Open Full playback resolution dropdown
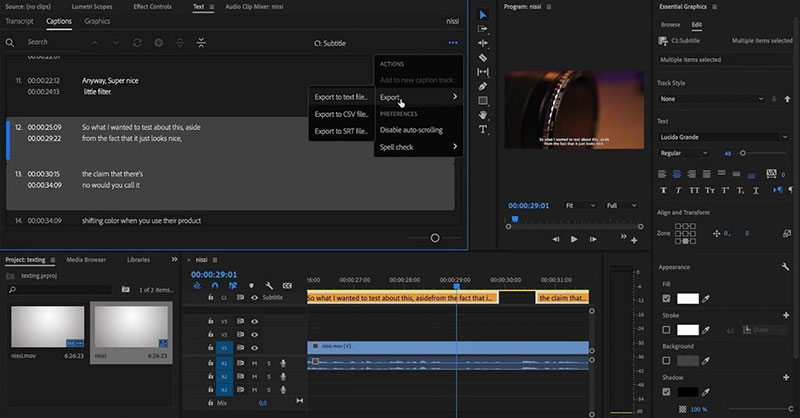The height and width of the screenshot is (418, 800). coord(621,206)
